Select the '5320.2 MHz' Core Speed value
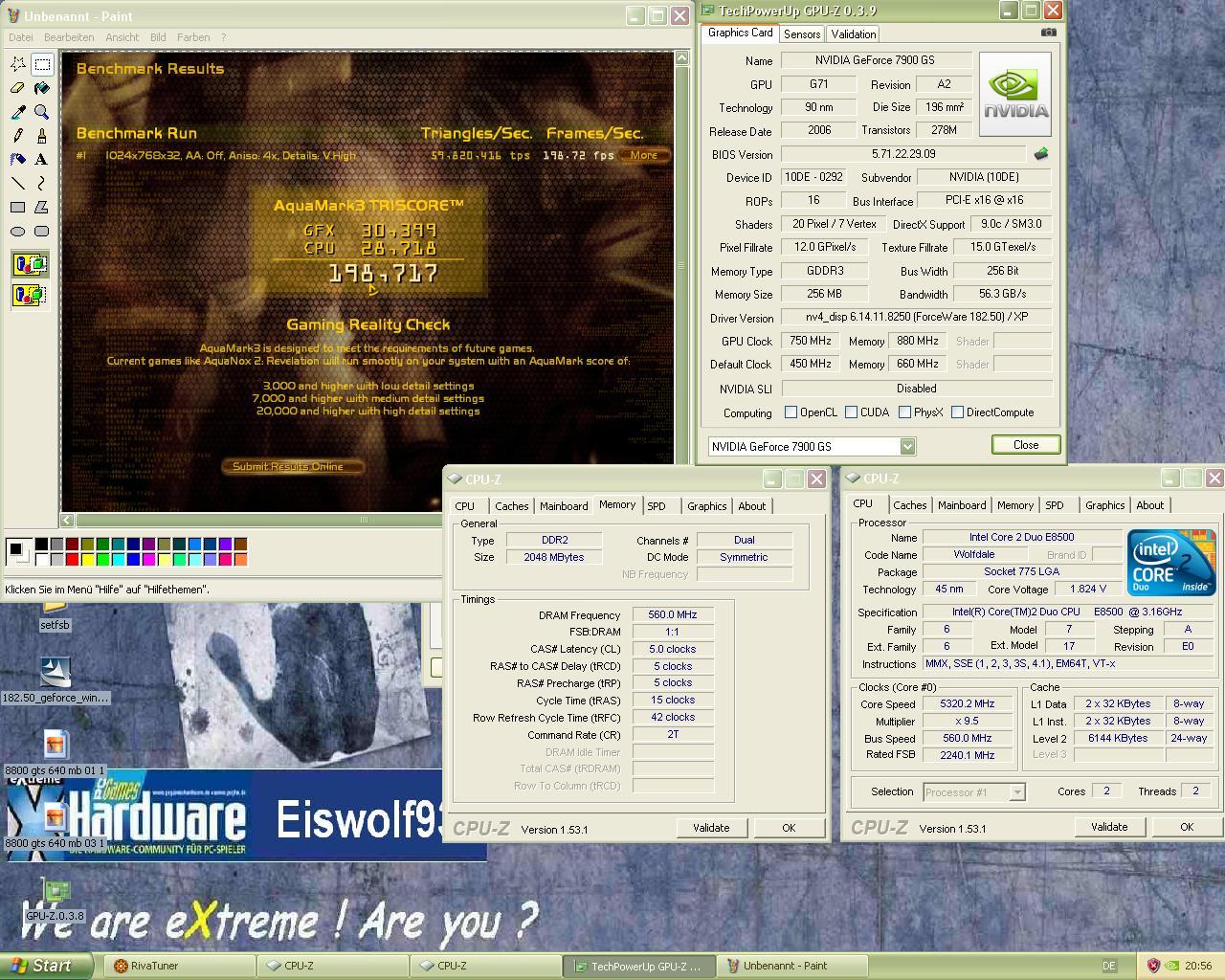1225x980 pixels. [967, 703]
